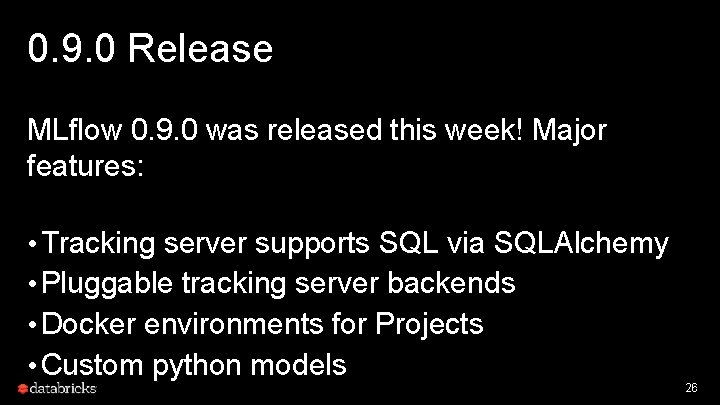Click the databricks logo icon
This screenshot has width=720, height=405.
click(22, 387)
